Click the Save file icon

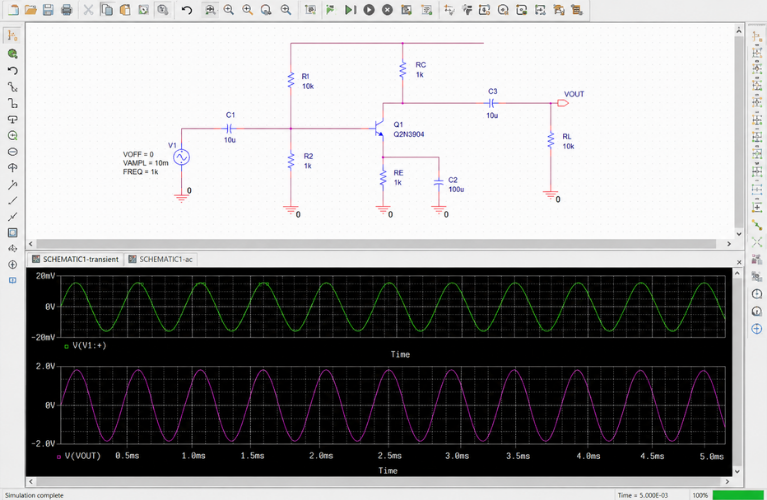click(x=48, y=10)
